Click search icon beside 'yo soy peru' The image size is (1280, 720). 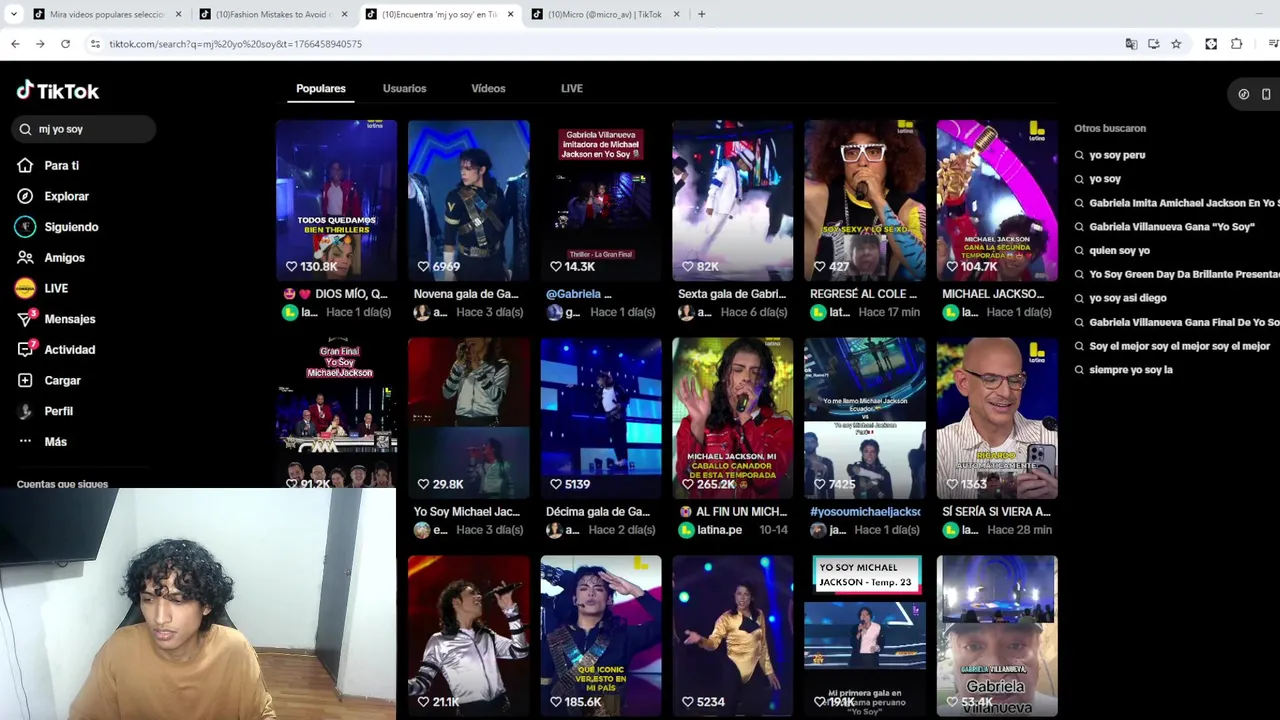pyautogui.click(x=1079, y=155)
